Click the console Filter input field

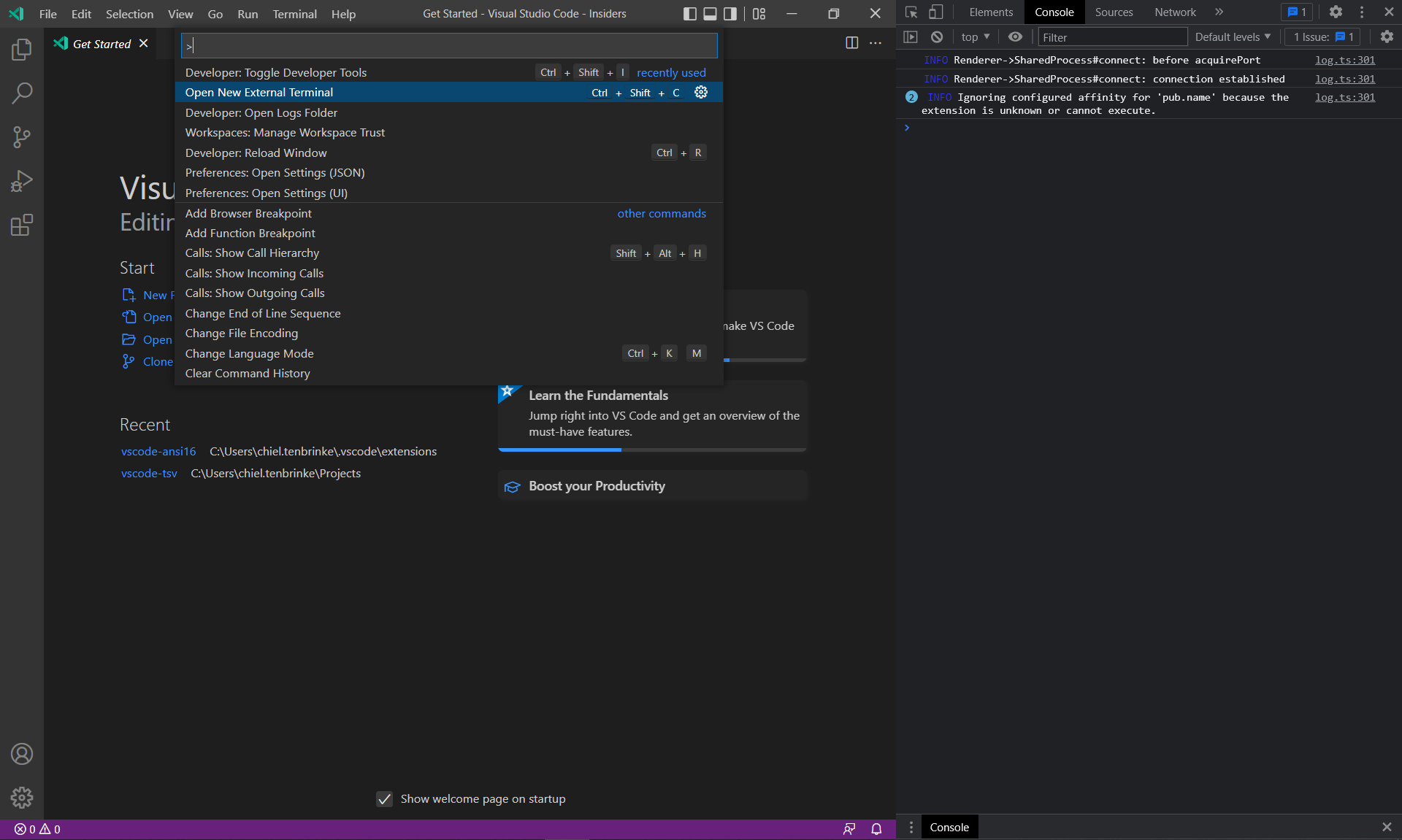coord(1111,36)
